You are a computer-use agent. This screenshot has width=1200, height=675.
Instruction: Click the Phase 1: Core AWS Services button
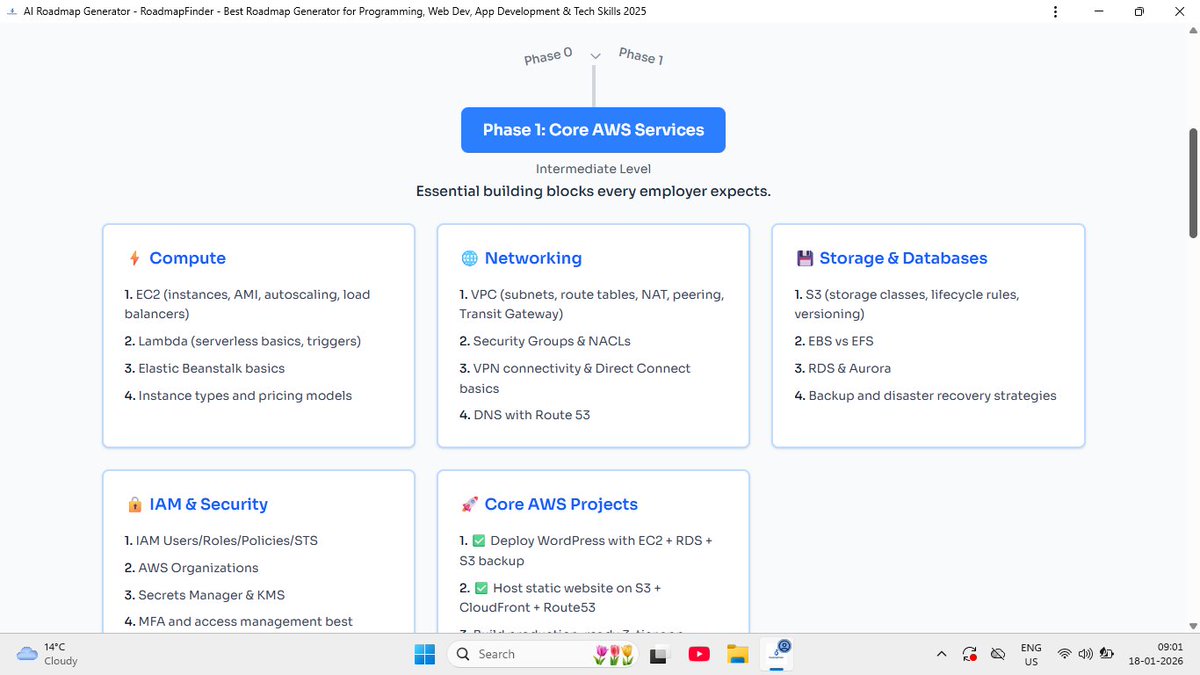pyautogui.click(x=593, y=130)
